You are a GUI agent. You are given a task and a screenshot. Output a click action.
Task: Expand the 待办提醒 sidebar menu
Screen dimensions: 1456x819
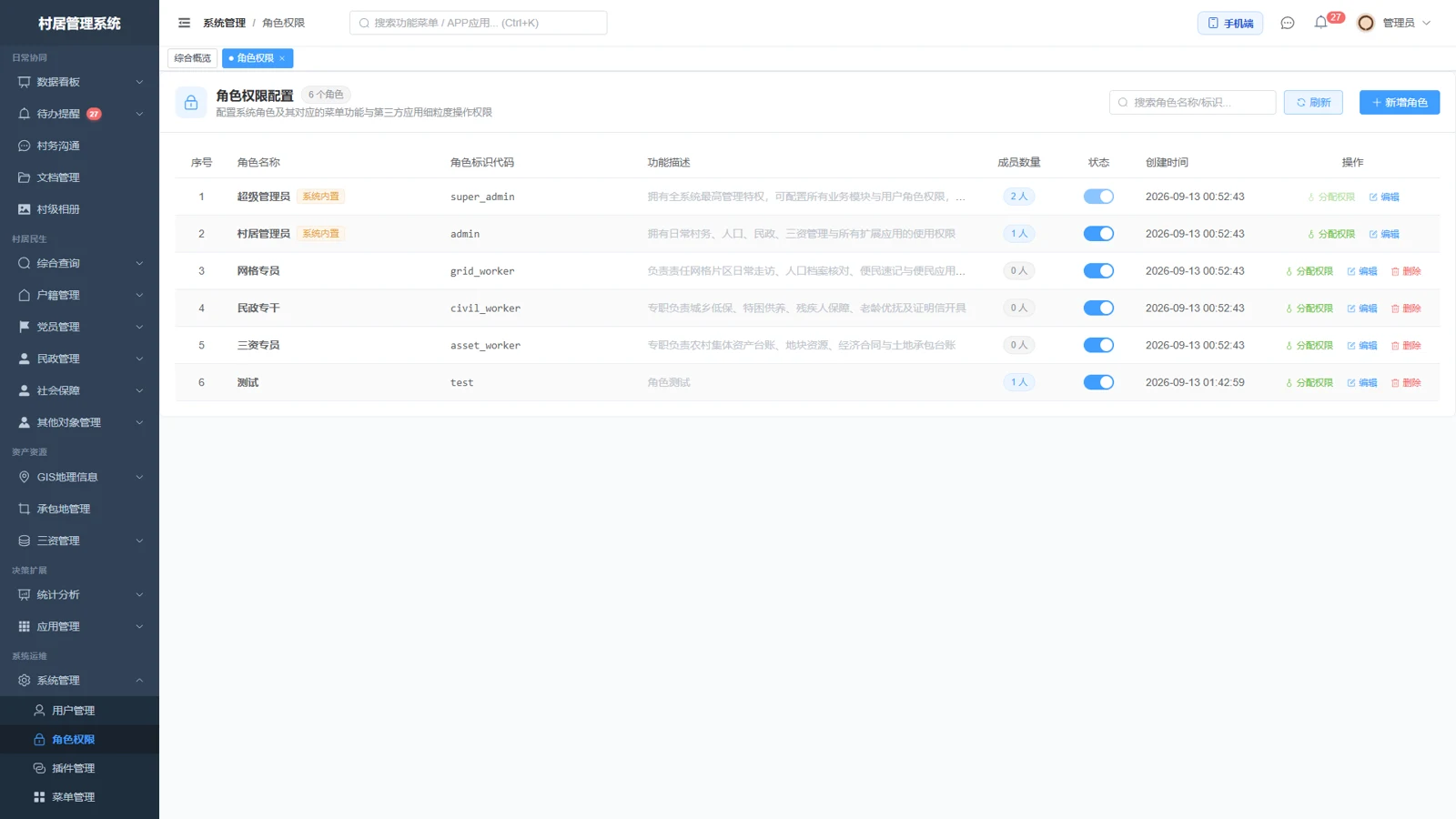80,114
